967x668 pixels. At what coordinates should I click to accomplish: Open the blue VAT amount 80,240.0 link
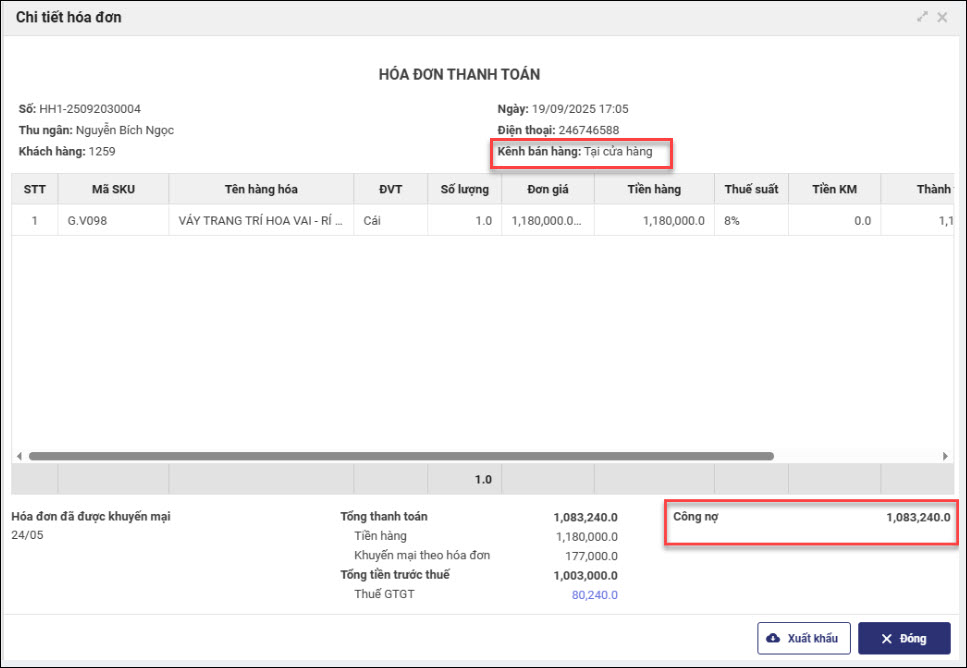pos(594,595)
